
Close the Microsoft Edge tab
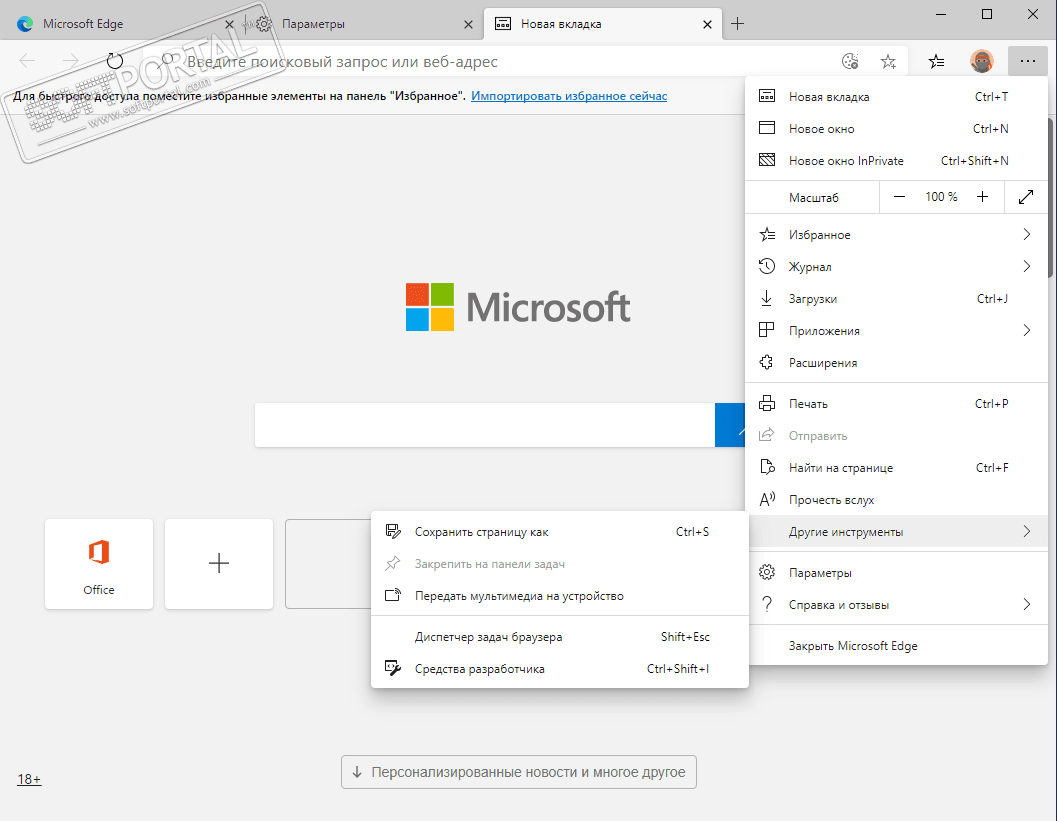[x=229, y=24]
